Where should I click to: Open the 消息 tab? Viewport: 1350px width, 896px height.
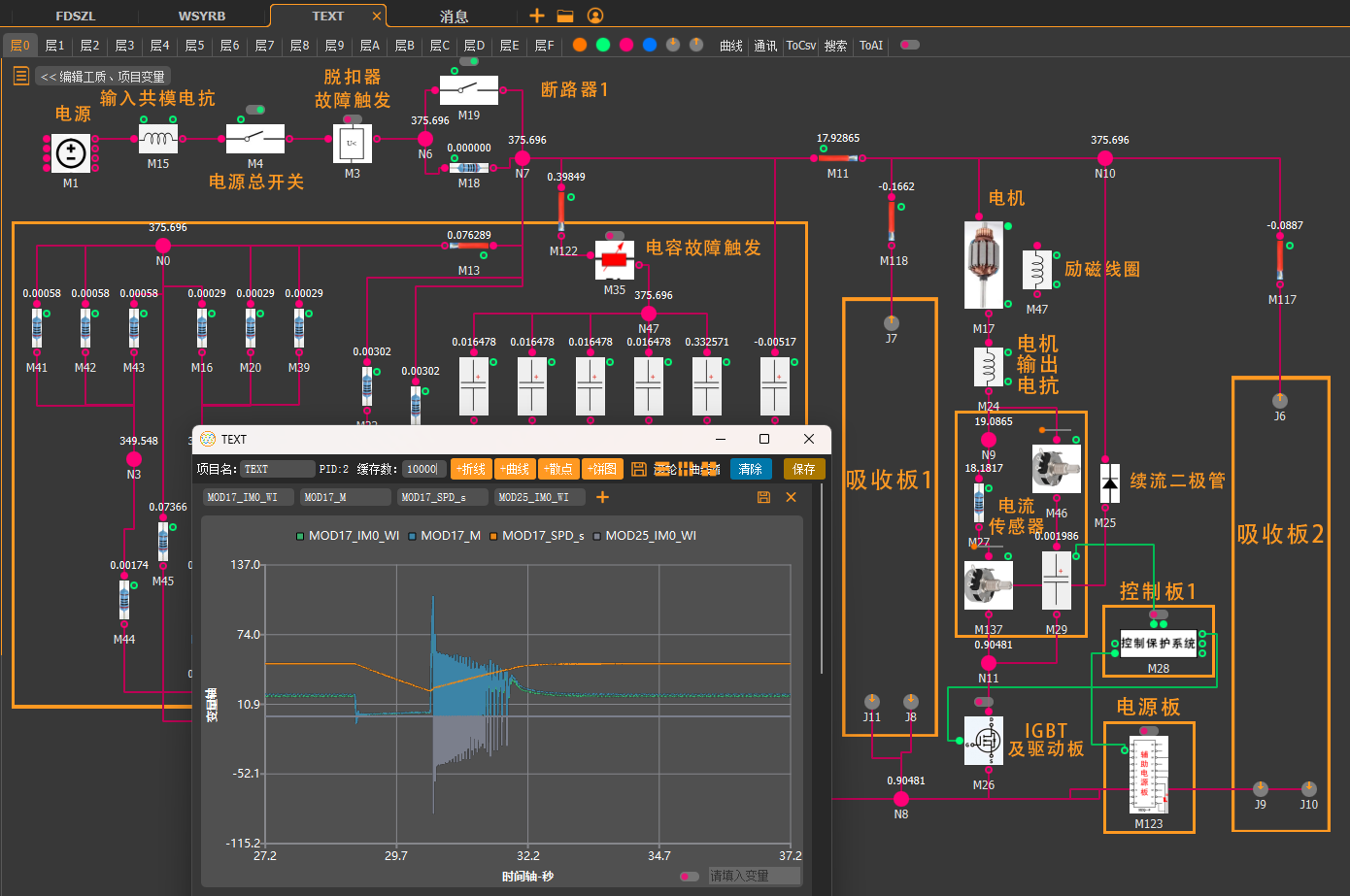454,16
